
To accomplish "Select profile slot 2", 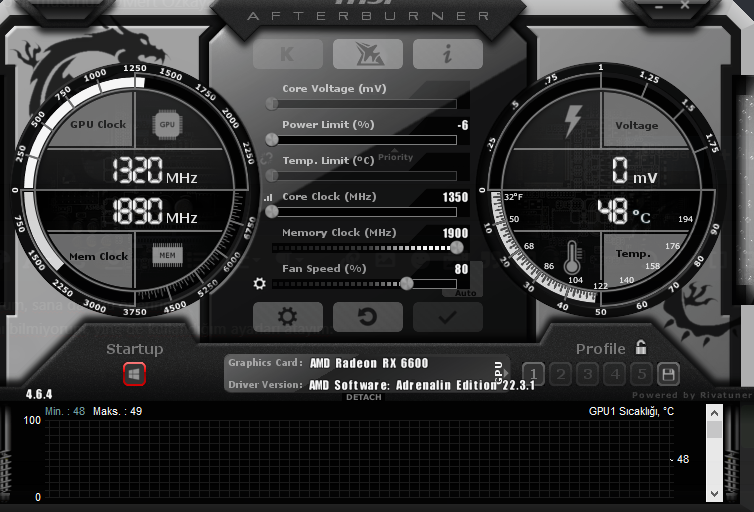I will pos(561,374).
